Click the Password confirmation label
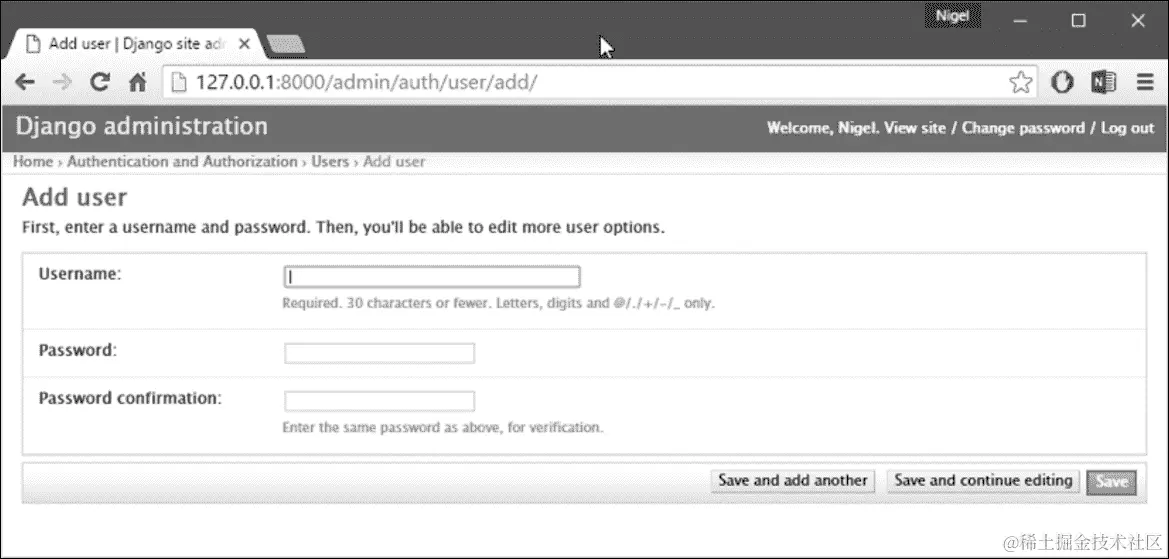This screenshot has width=1169, height=559. 130,398
